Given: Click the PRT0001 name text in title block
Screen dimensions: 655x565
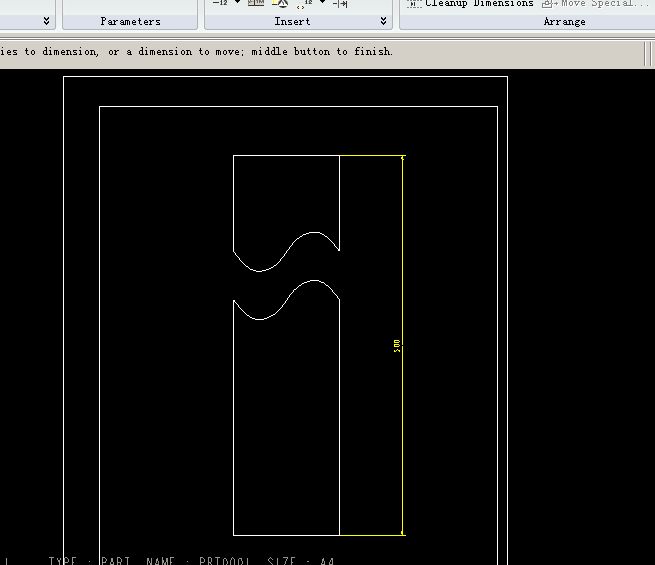Looking at the screenshot, I should (224, 561).
